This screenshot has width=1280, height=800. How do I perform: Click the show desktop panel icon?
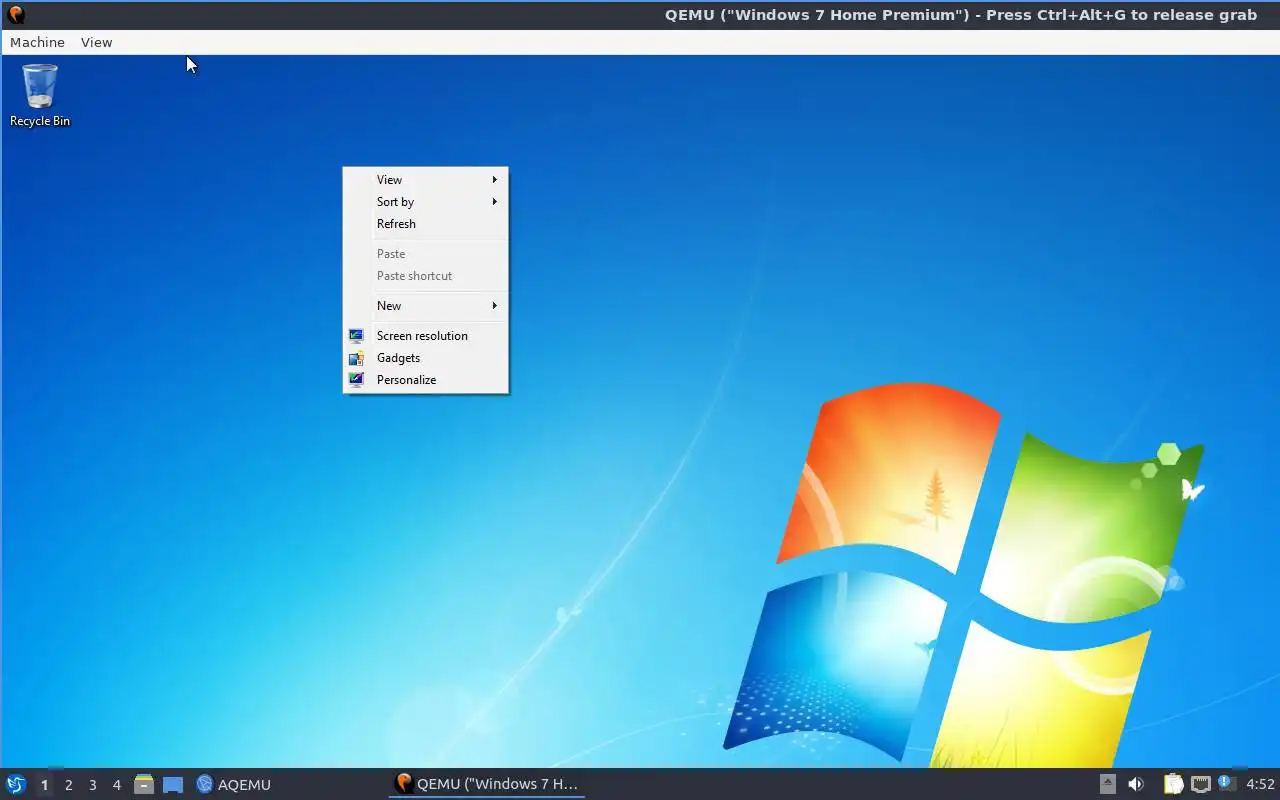point(173,785)
